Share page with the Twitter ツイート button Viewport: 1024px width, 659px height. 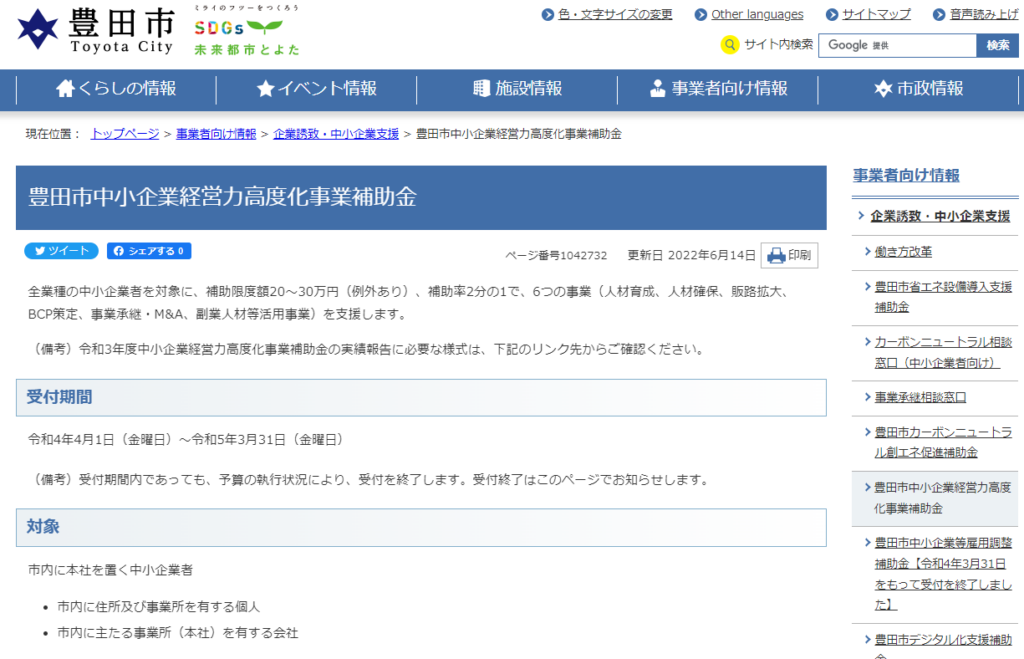[x=61, y=251]
